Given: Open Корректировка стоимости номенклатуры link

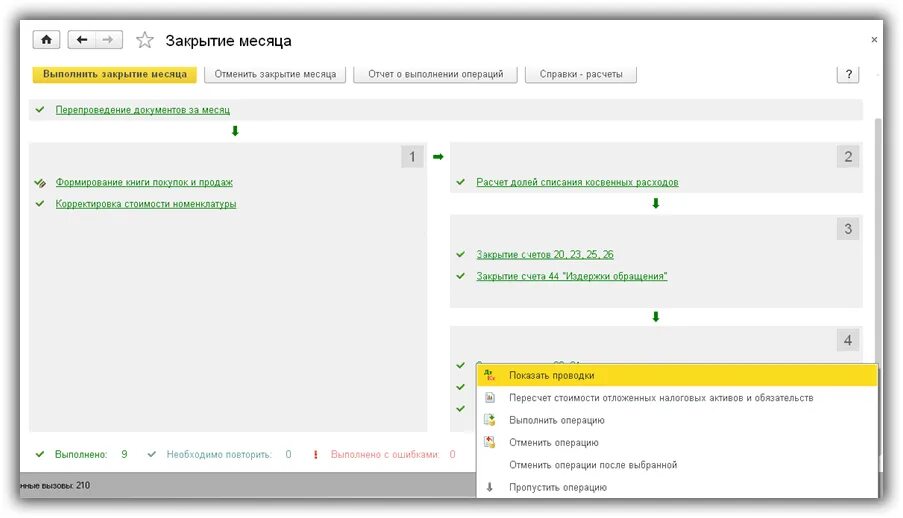Looking at the screenshot, I should pyautogui.click(x=146, y=204).
